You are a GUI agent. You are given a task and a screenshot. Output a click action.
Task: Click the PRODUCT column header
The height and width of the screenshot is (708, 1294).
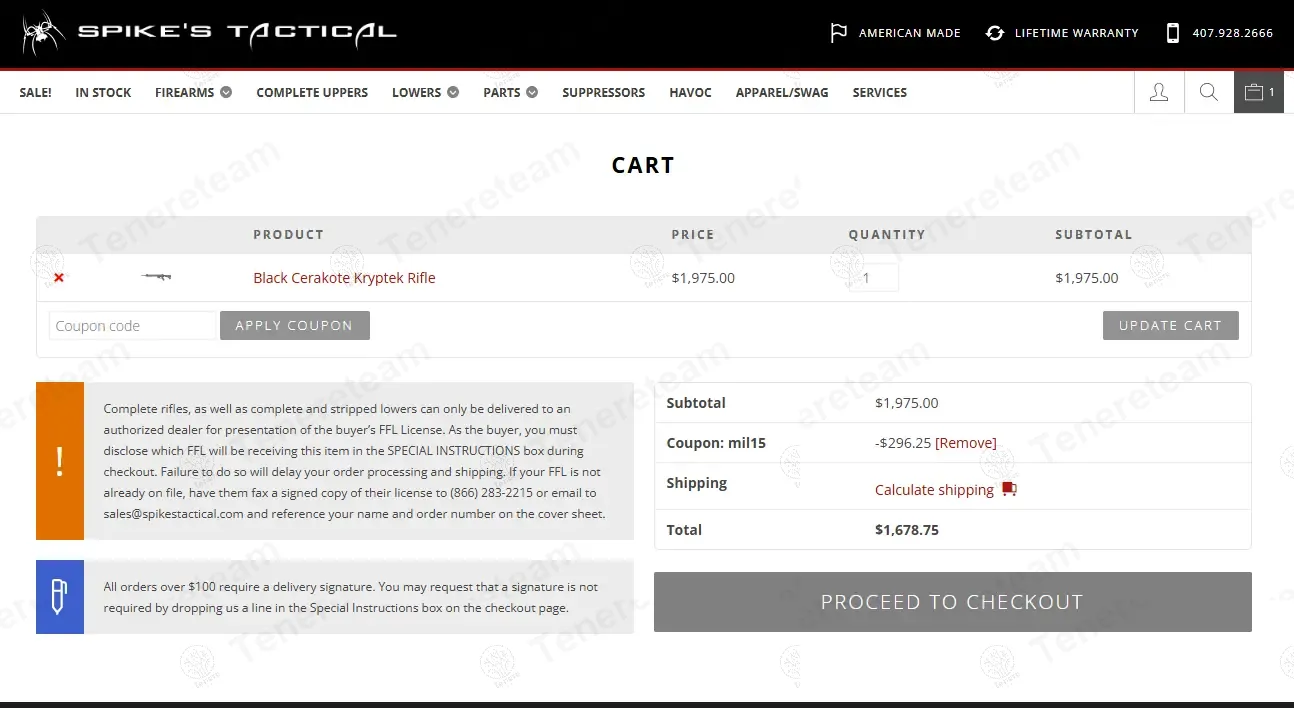(x=289, y=235)
